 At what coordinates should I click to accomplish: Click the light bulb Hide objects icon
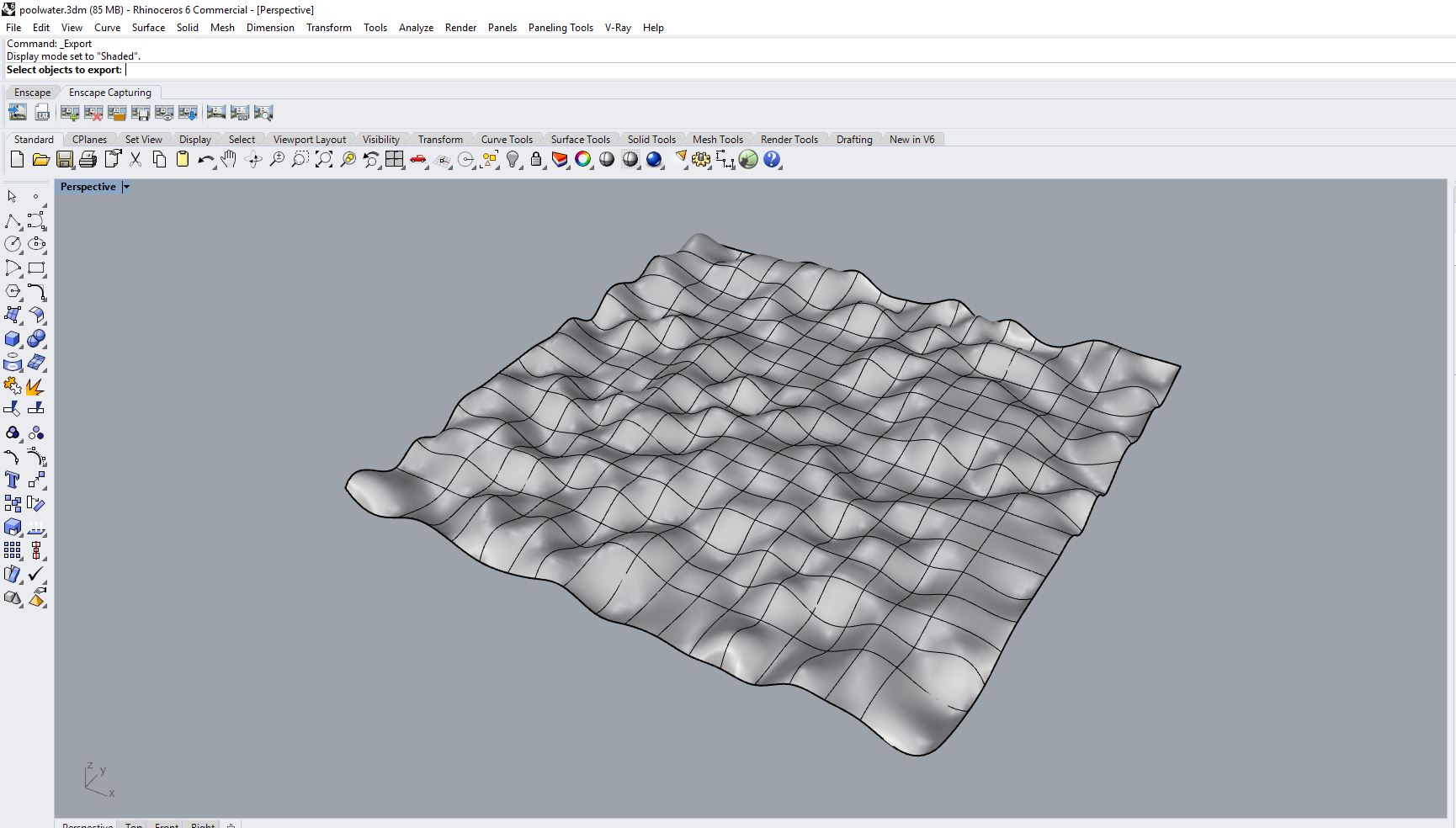(513, 159)
